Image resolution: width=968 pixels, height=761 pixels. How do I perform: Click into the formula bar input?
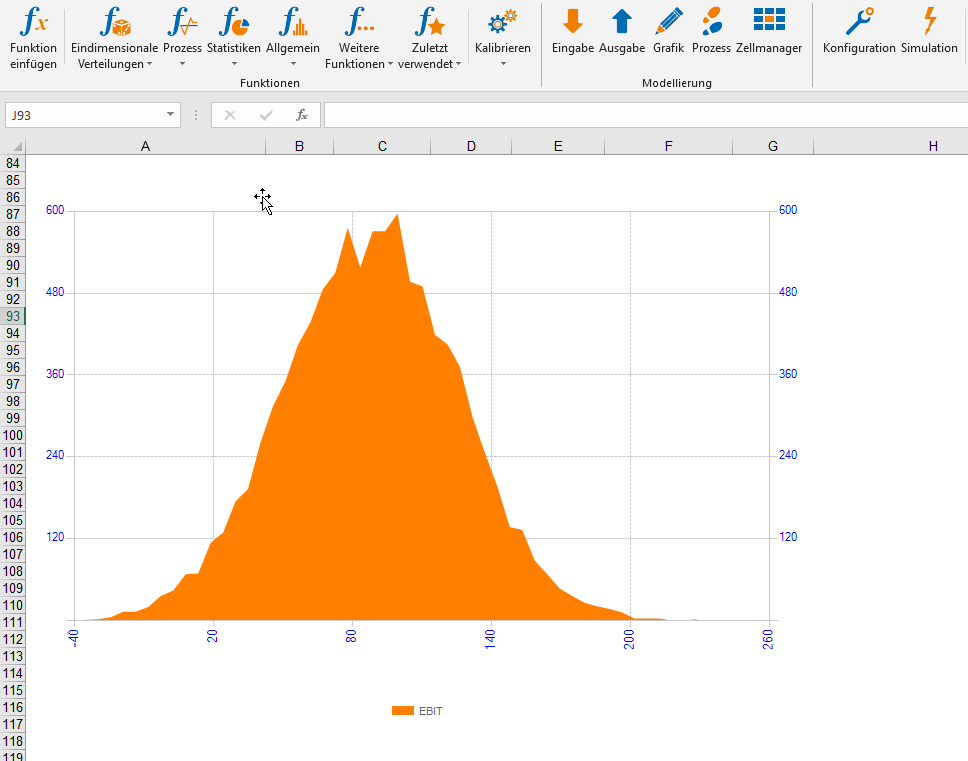(x=645, y=115)
